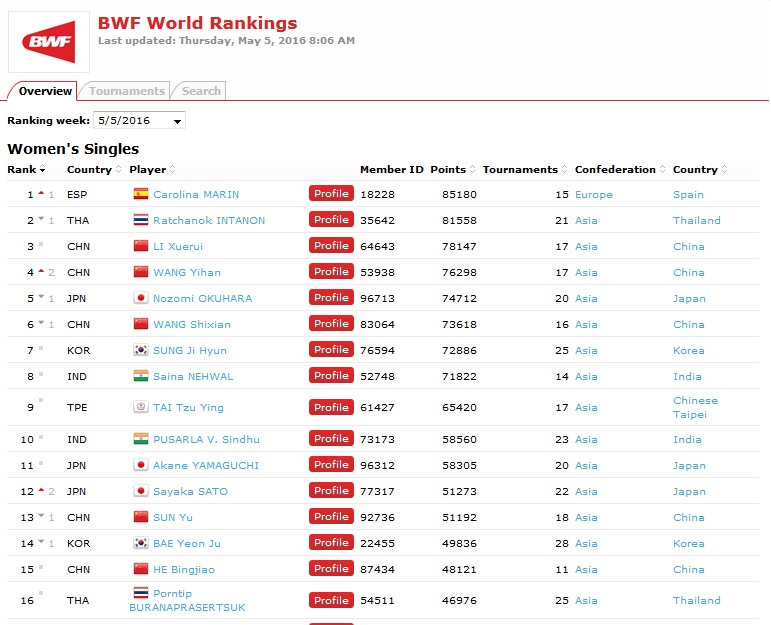Click the Chinese Taipei flag beside TAI Tzu Ying
771x625 pixels.
click(141, 407)
